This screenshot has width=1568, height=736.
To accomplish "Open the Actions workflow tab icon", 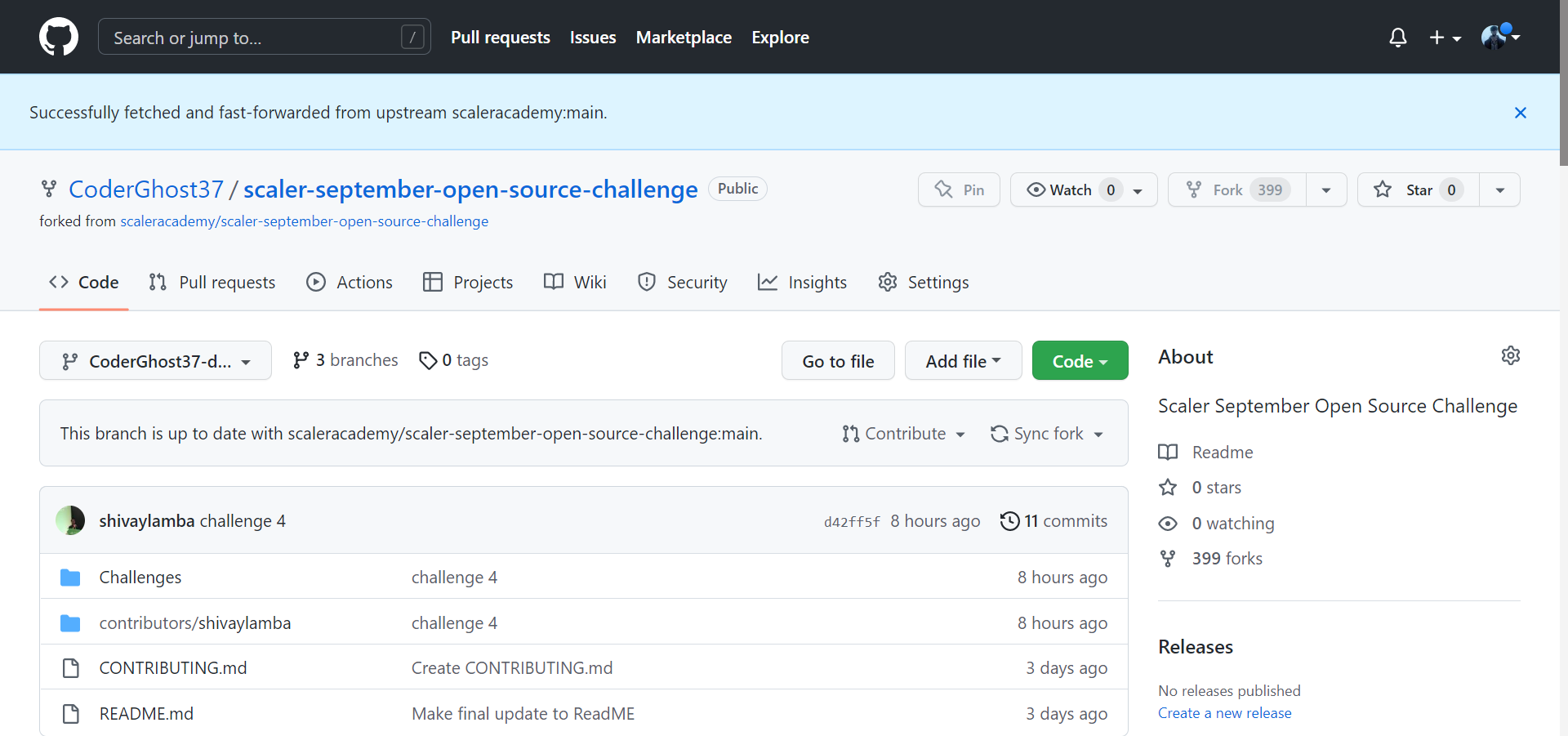I will (317, 282).
